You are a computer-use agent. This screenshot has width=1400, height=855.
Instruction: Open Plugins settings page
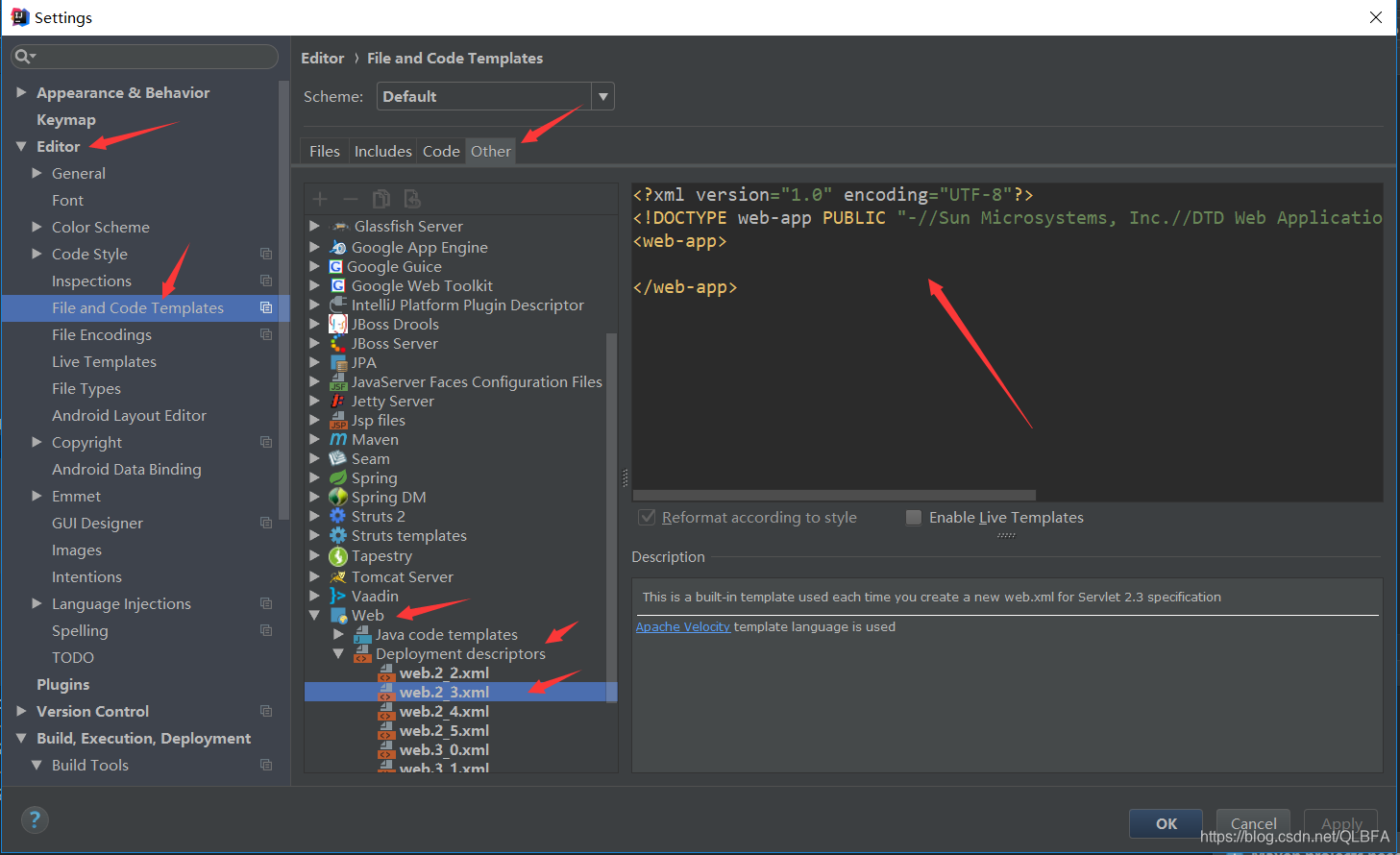click(x=63, y=684)
